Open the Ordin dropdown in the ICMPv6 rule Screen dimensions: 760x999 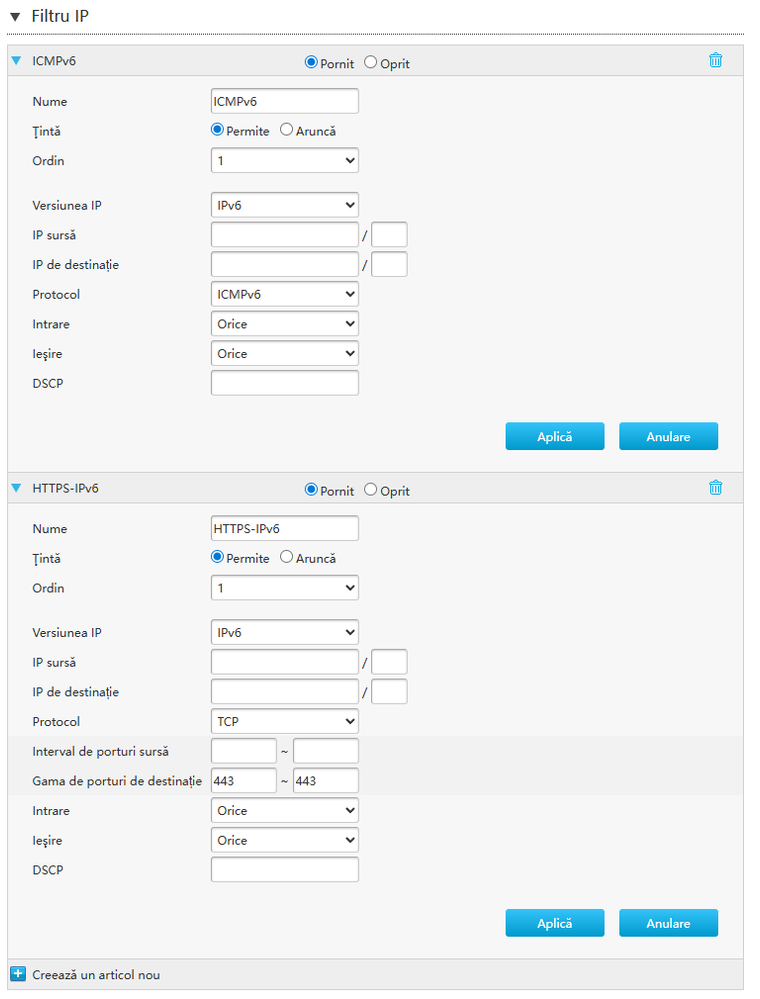(x=284, y=160)
